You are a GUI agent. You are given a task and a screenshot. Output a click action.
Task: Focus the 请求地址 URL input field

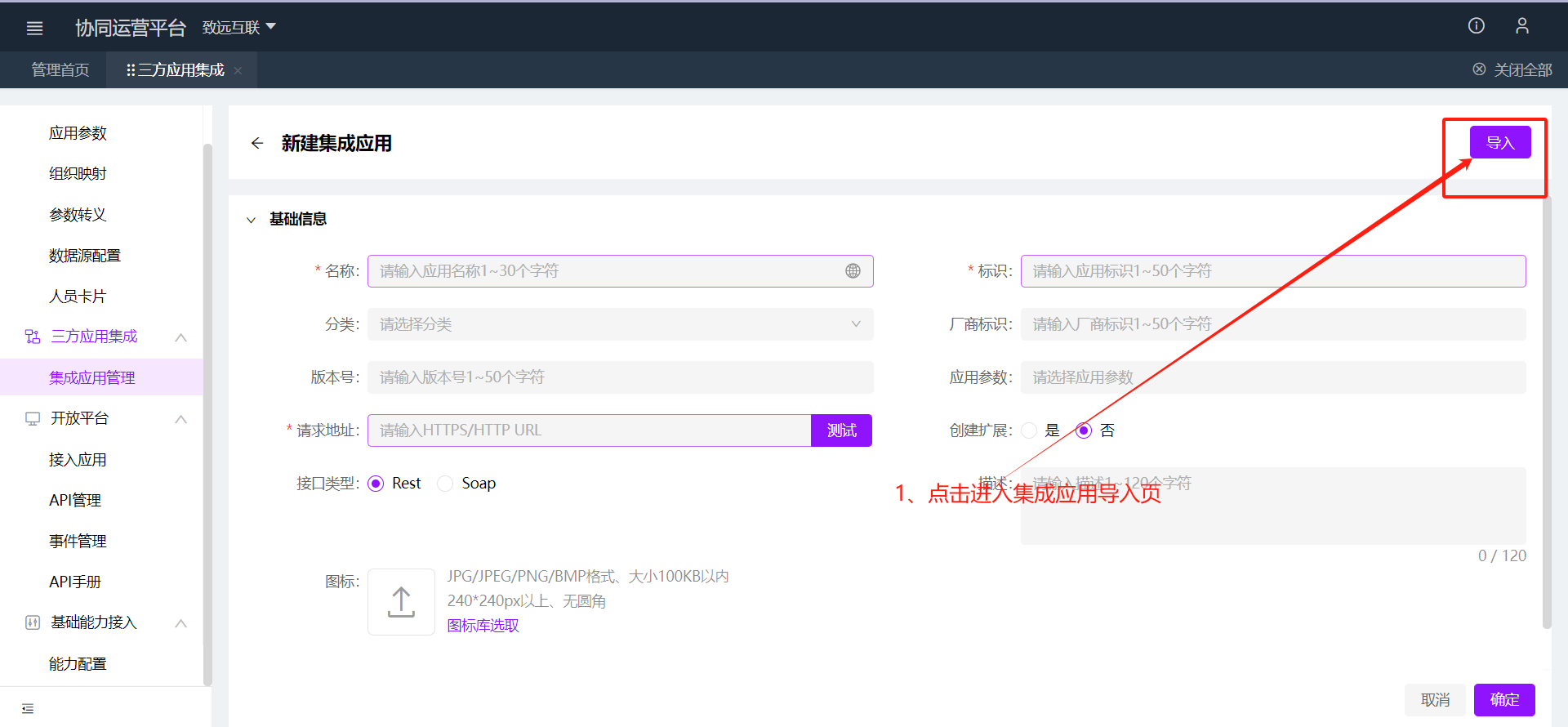(590, 430)
